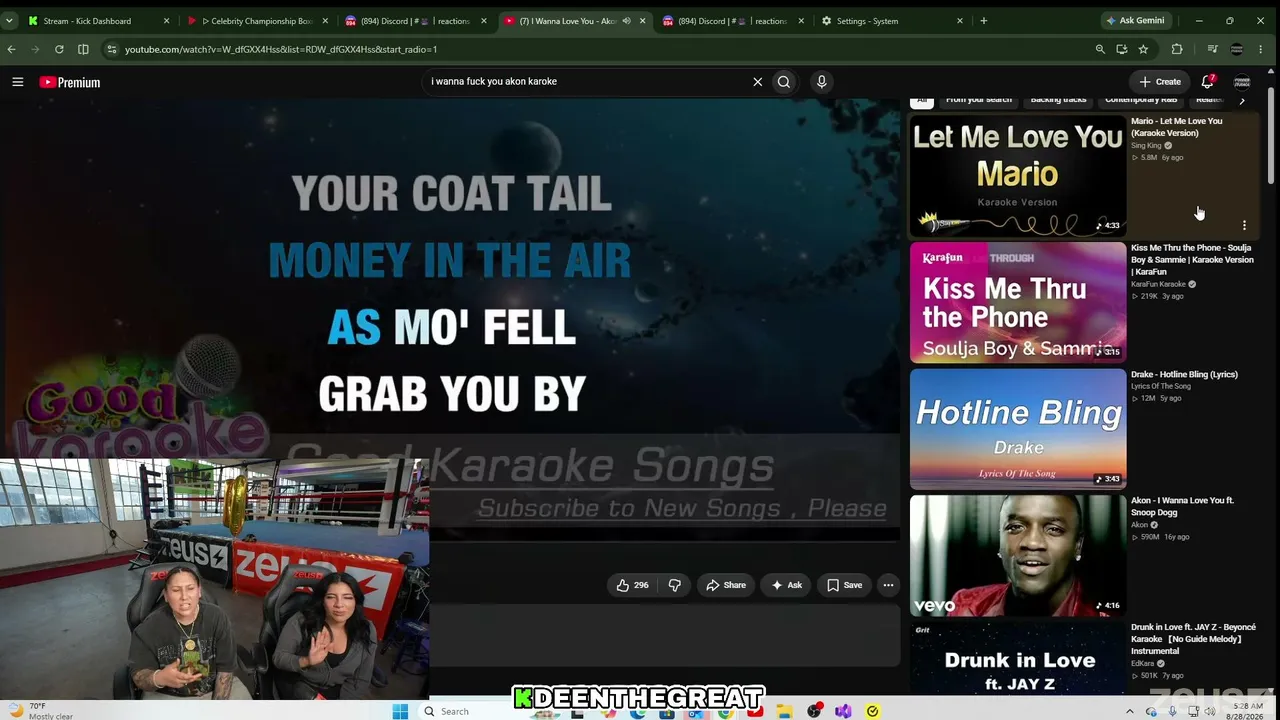Viewport: 1280px width, 720px height.
Task: Click the page vertical scrollbar thumb
Action: click(x=1271, y=135)
